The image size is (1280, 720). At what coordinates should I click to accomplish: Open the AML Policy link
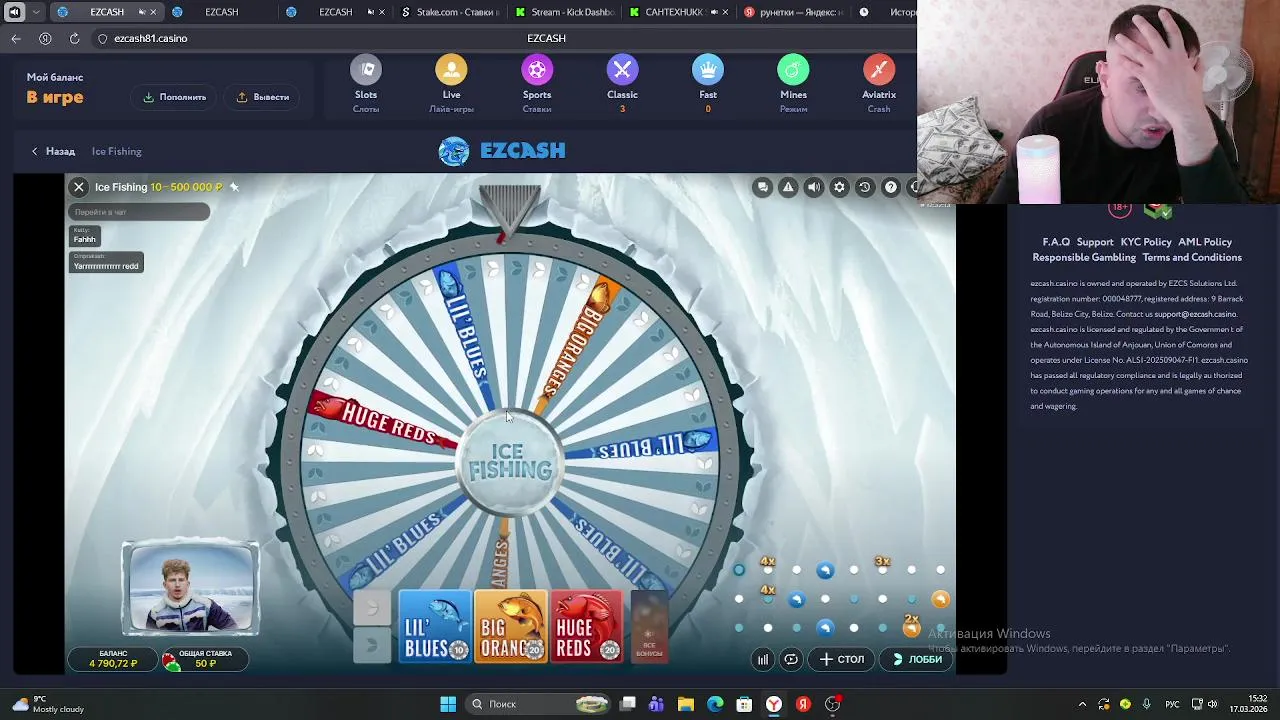click(1205, 242)
